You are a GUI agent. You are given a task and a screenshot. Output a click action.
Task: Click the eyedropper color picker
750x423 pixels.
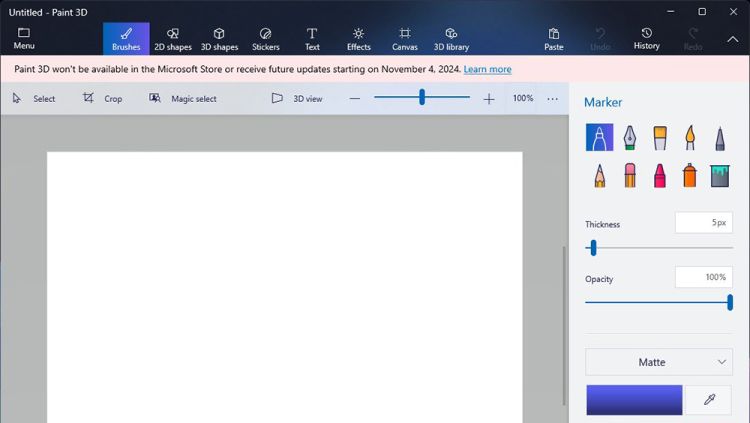pyautogui.click(x=709, y=400)
